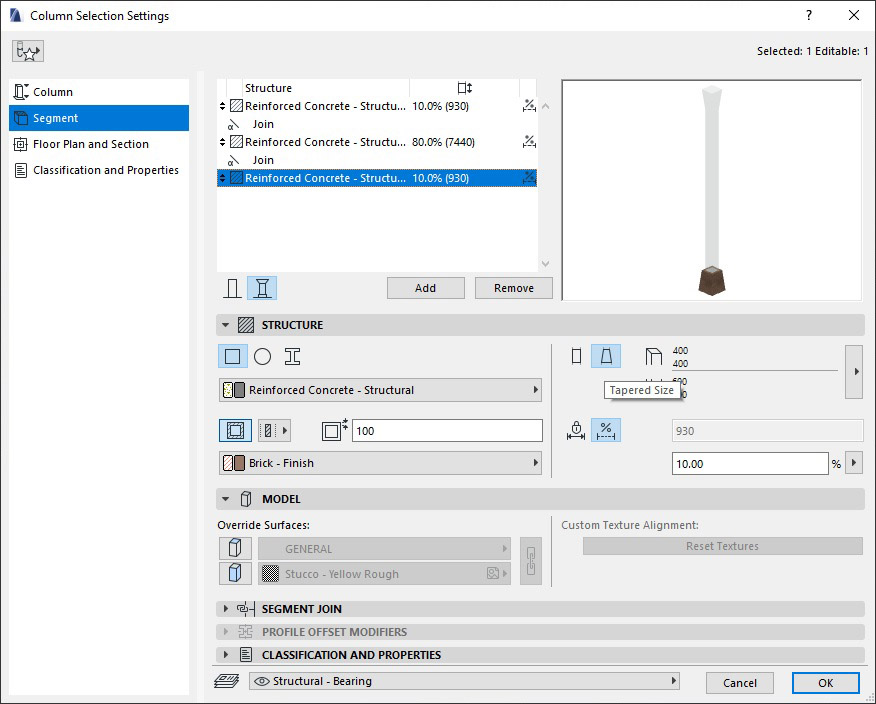Click the layer icon beside Structural - Bearing
876x704 pixels.
227,681
